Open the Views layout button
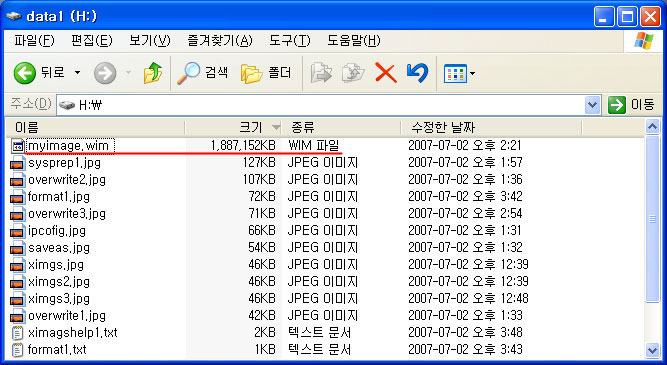 (x=455, y=74)
